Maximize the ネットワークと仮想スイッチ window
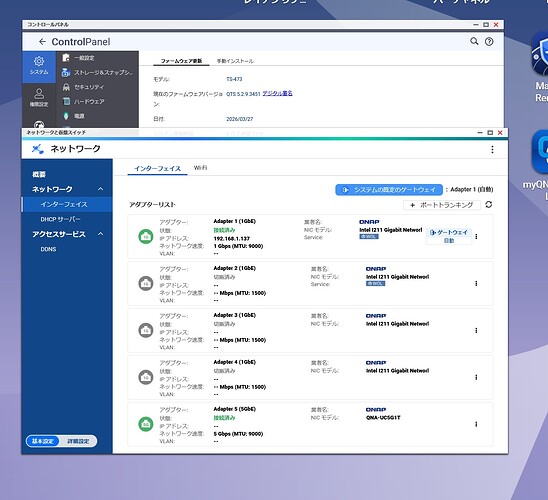This screenshot has height=500, width=548. [490, 133]
